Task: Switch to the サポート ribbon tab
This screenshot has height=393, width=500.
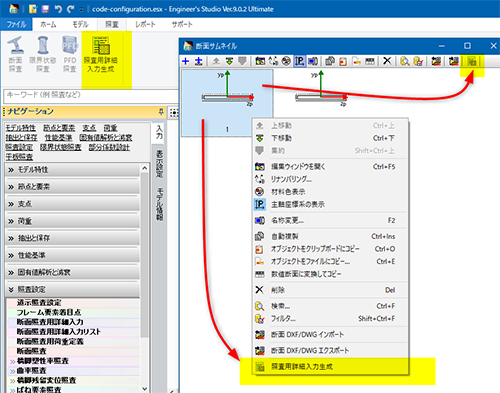Action: click(x=182, y=24)
